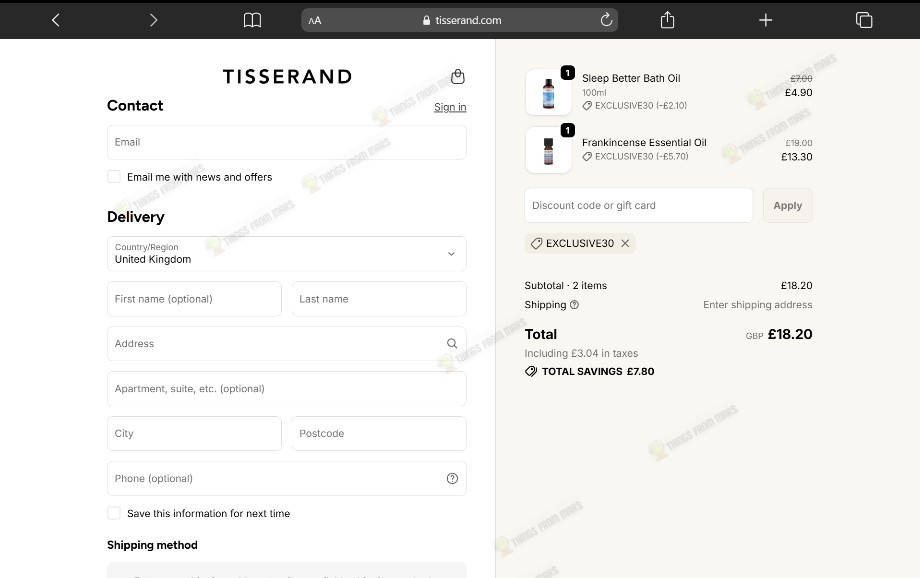The height and width of the screenshot is (578, 920).
Task: Focus the Apartment, suite, etc. field
Action: click(286, 388)
